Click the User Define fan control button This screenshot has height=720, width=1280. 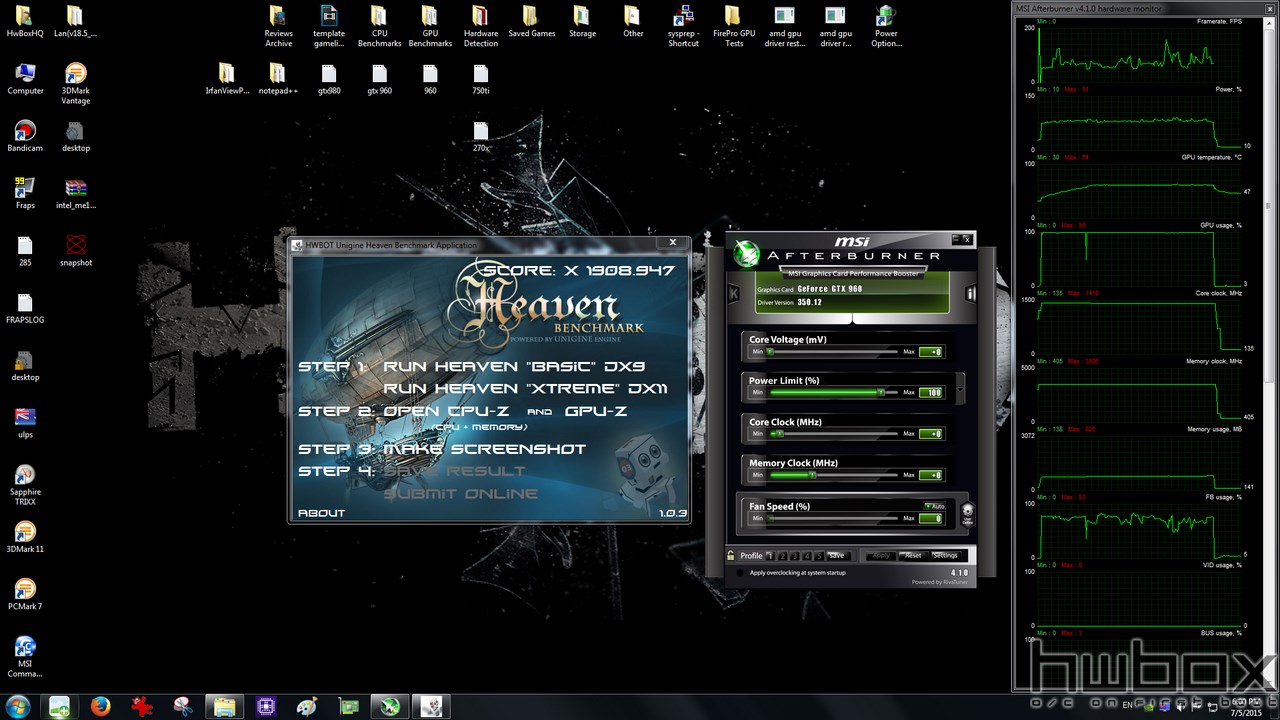click(x=967, y=514)
